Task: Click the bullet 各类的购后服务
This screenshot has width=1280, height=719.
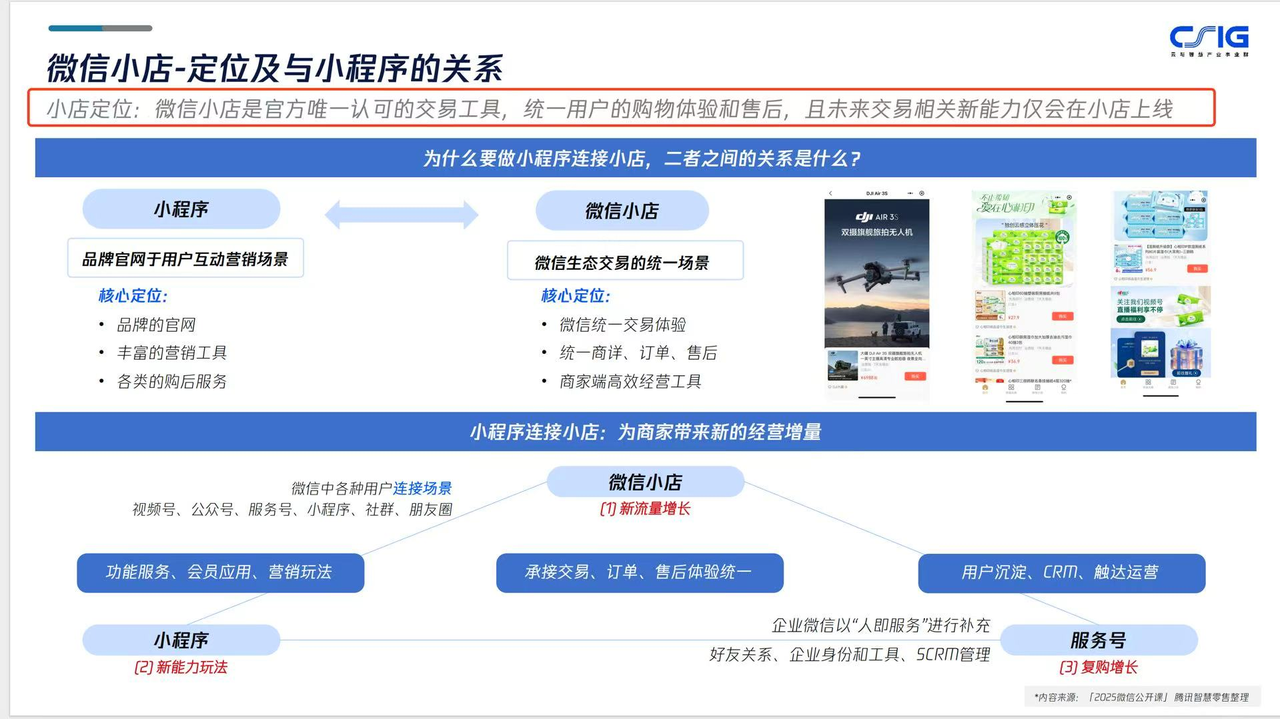Action: coord(172,381)
